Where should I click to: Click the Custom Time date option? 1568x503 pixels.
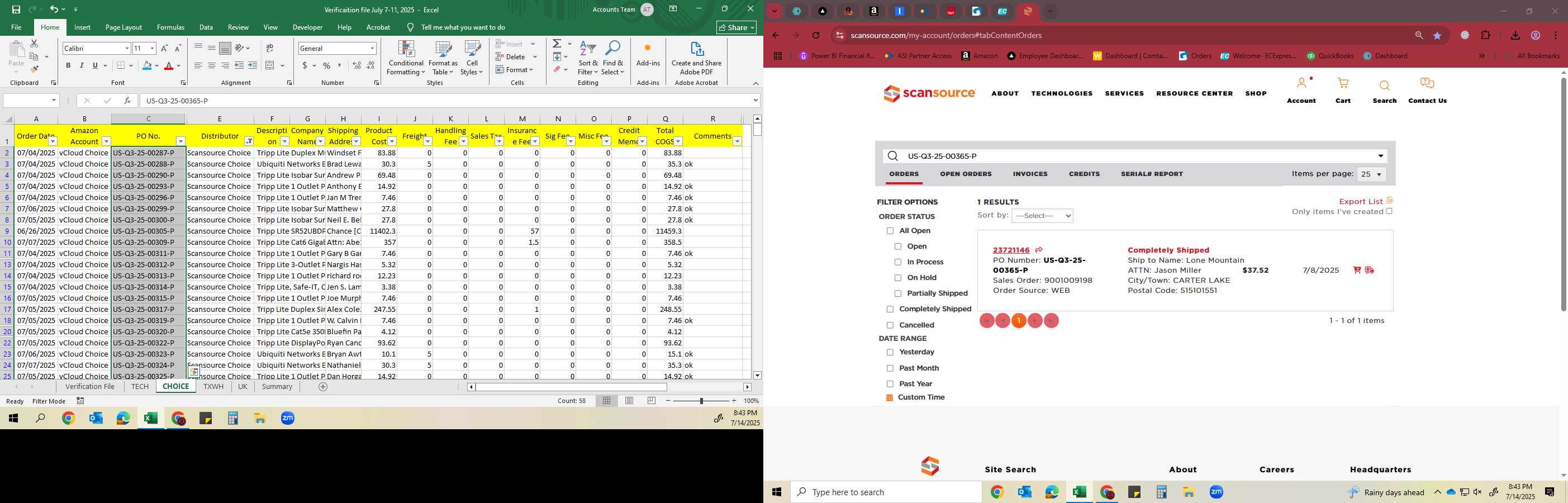(921, 398)
